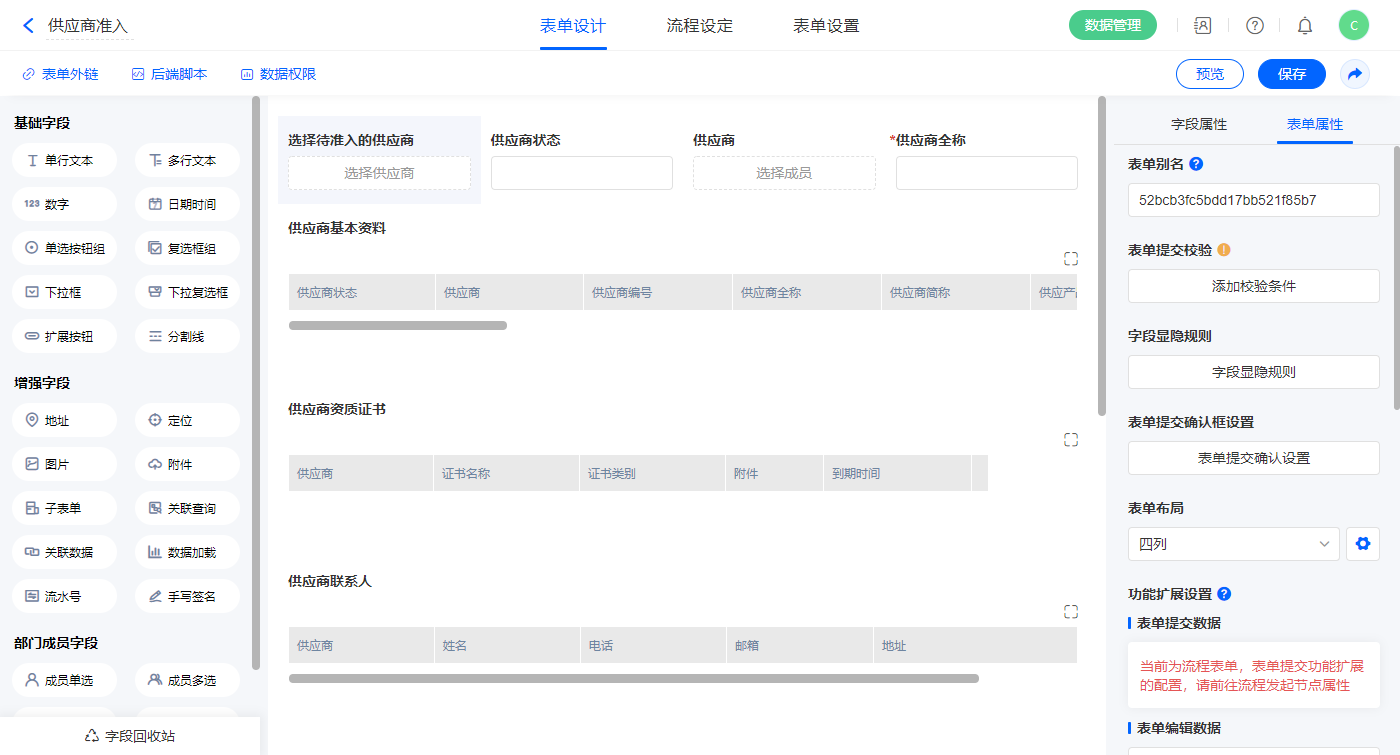Click the 表单别名 help tooltip icon

click(1196, 164)
